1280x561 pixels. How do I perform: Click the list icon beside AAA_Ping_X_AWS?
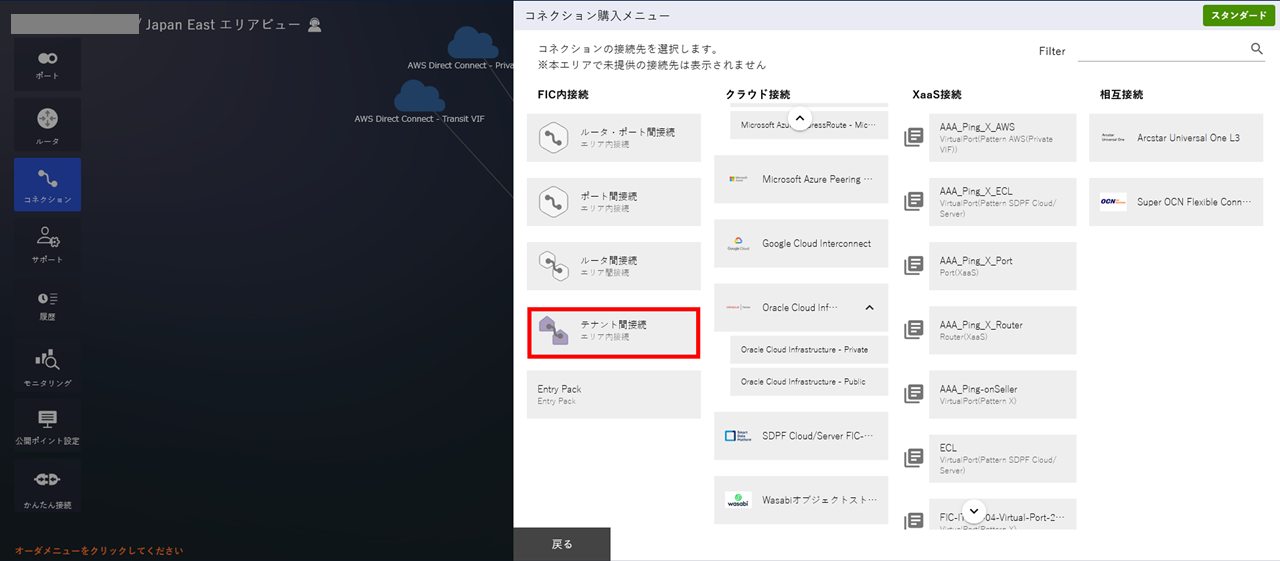tap(913, 138)
